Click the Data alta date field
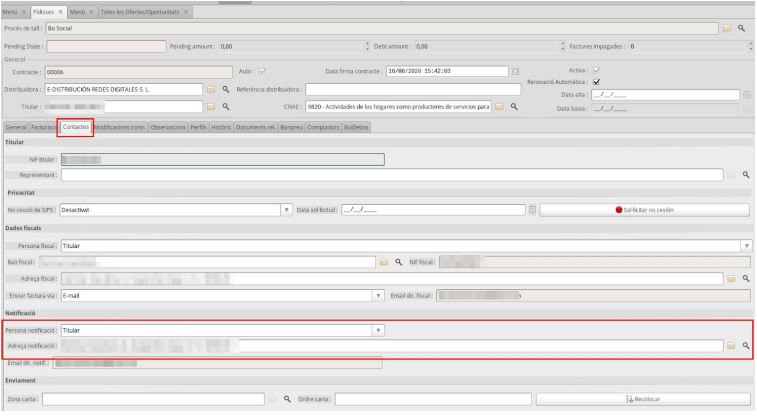The width and height of the screenshot is (757, 417). click(x=665, y=95)
